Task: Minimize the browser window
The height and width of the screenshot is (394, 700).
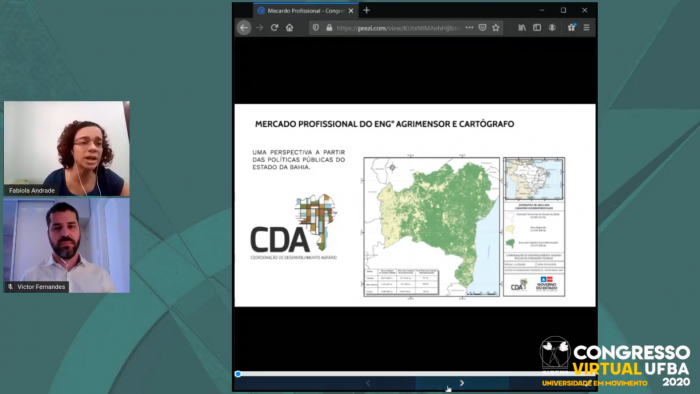Action: [542, 10]
